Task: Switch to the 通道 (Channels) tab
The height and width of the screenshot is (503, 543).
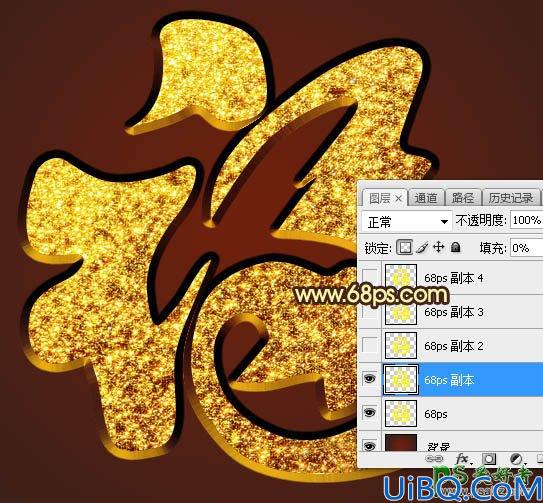Action: pos(426,198)
